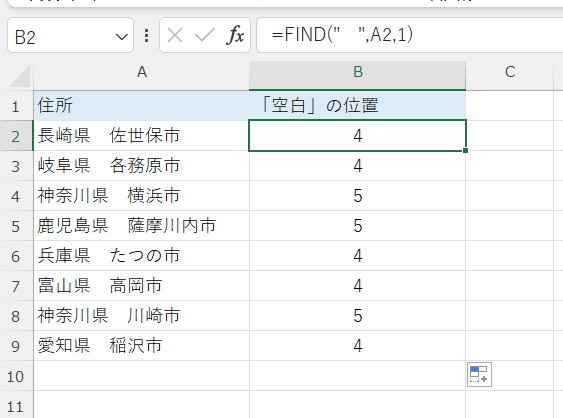Select the row 5 header
The width and height of the screenshot is (563, 418).
pyautogui.click(x=16, y=226)
